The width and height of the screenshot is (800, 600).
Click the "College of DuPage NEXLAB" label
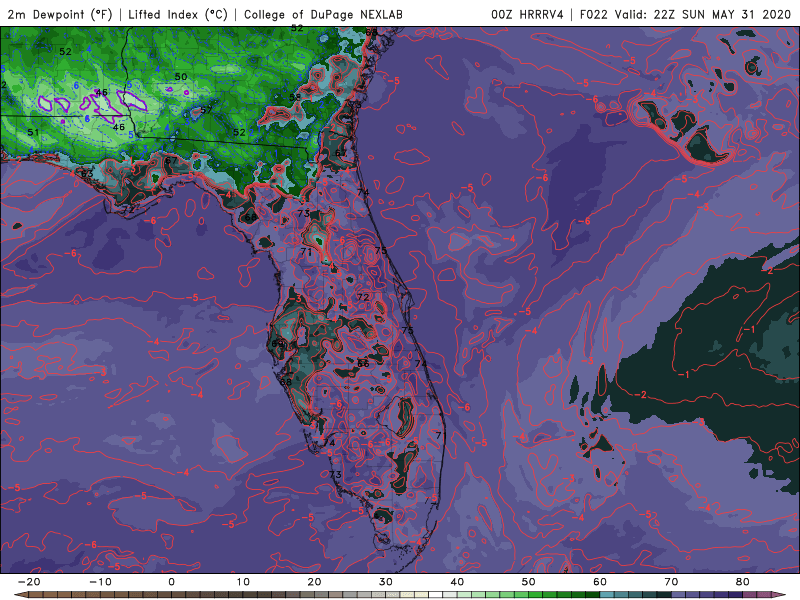coord(323,14)
